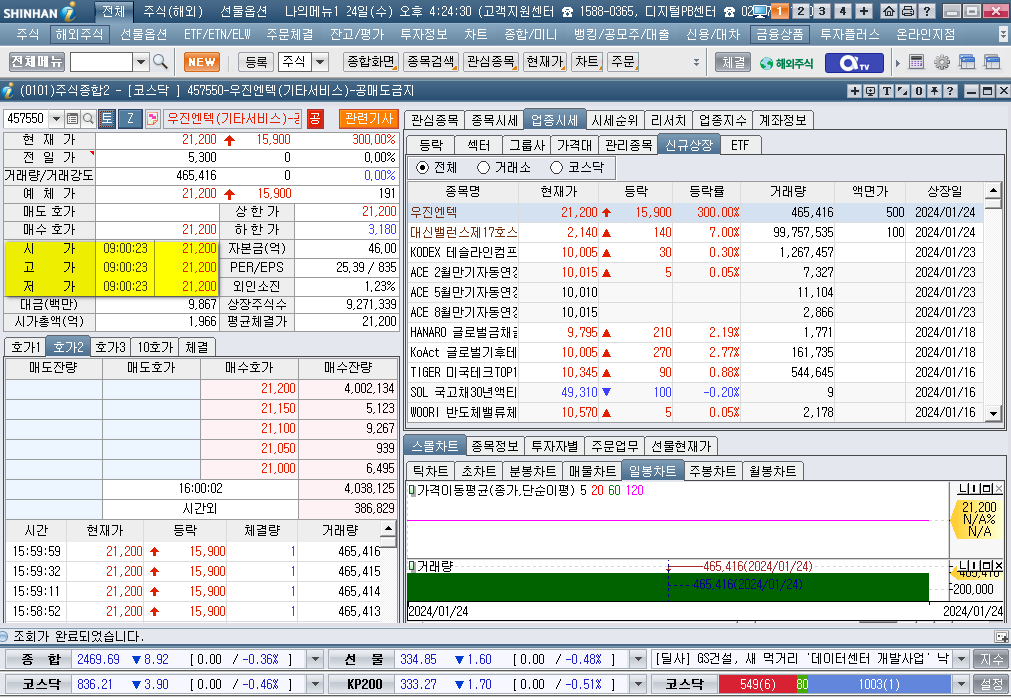Activate virtual screen 1
Image resolution: width=1011 pixels, height=698 pixels.
(780, 11)
